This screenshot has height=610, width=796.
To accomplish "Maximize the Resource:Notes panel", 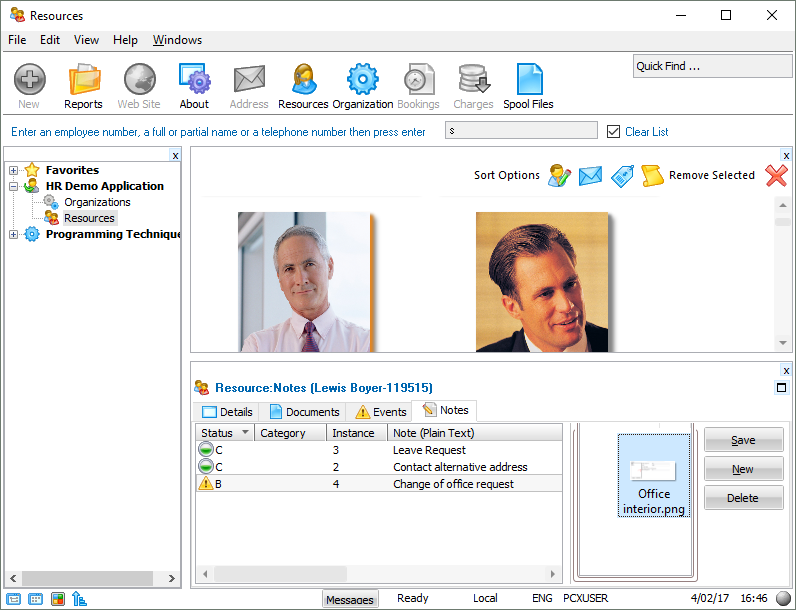I will tap(782, 388).
